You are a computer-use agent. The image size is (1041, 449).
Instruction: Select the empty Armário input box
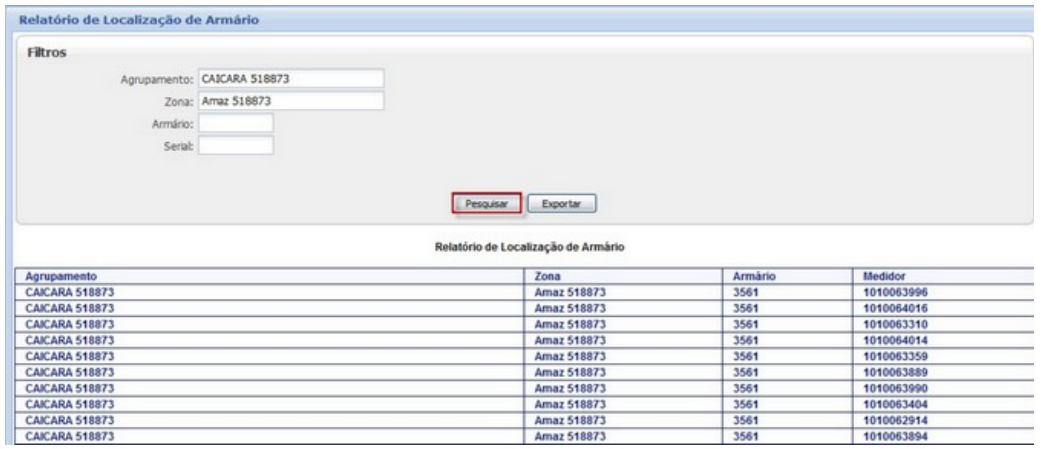coord(236,123)
